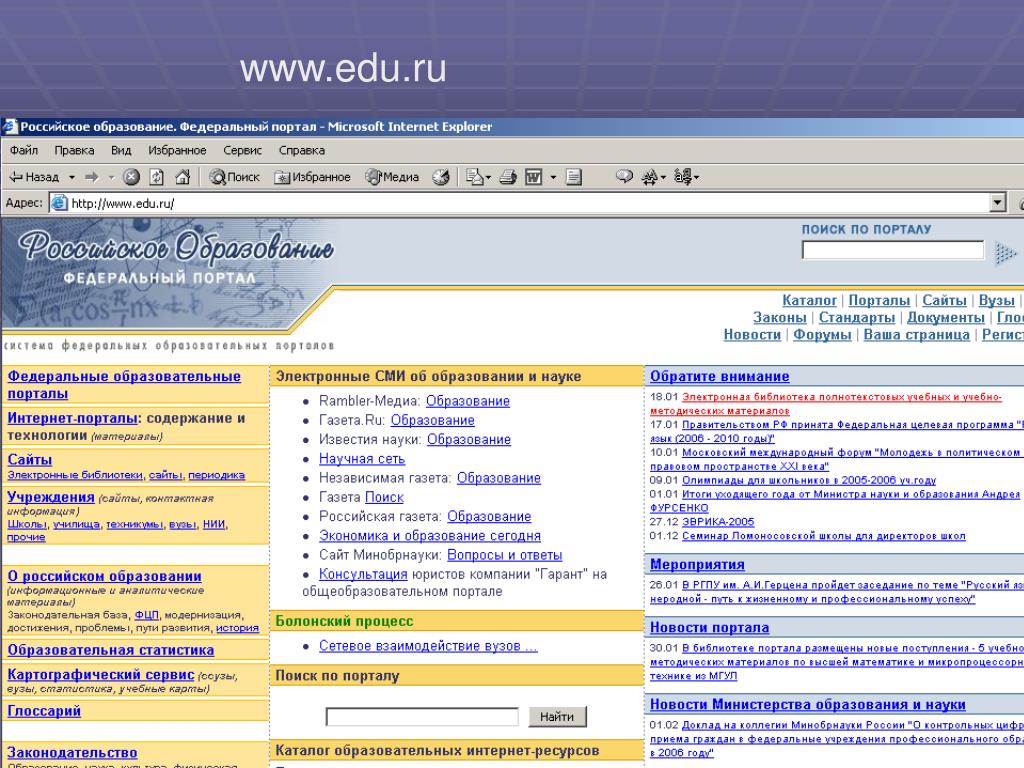Click the last toolbar icon with dropdown
This screenshot has width=1024, height=768.
[686, 176]
